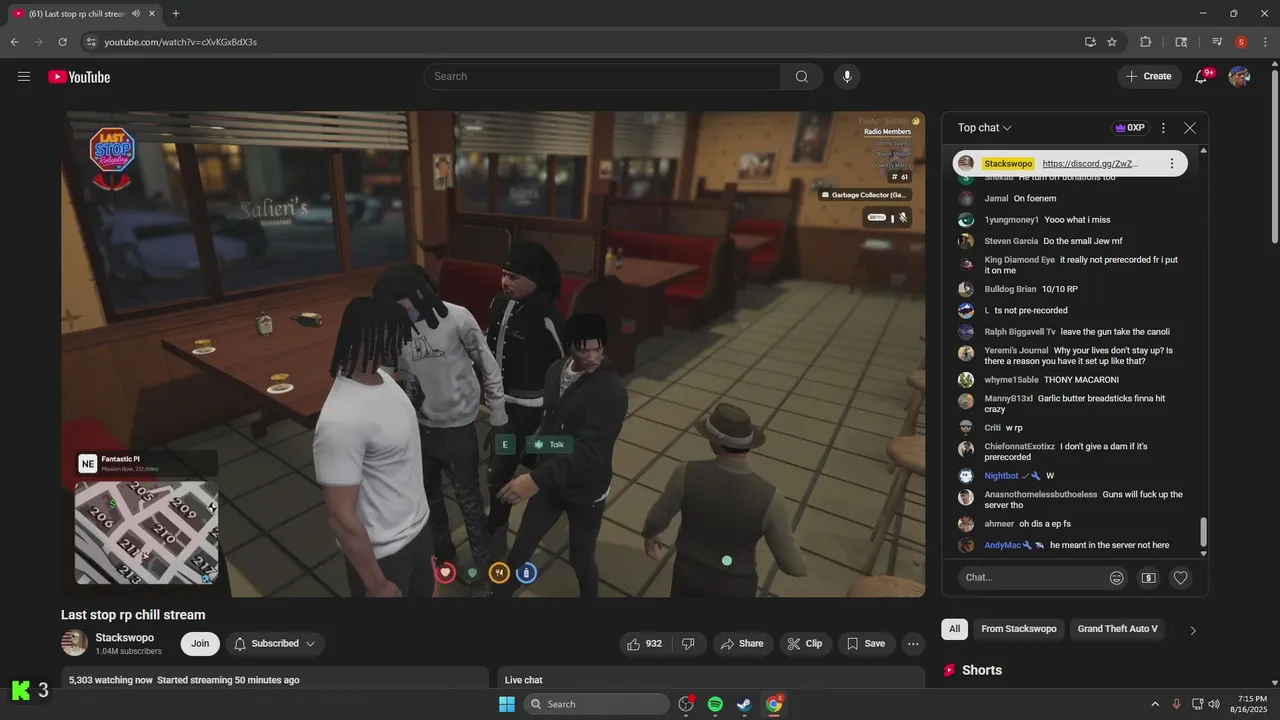Click the Shorts section heading
Viewport: 1280px width, 720px height.
click(x=982, y=670)
